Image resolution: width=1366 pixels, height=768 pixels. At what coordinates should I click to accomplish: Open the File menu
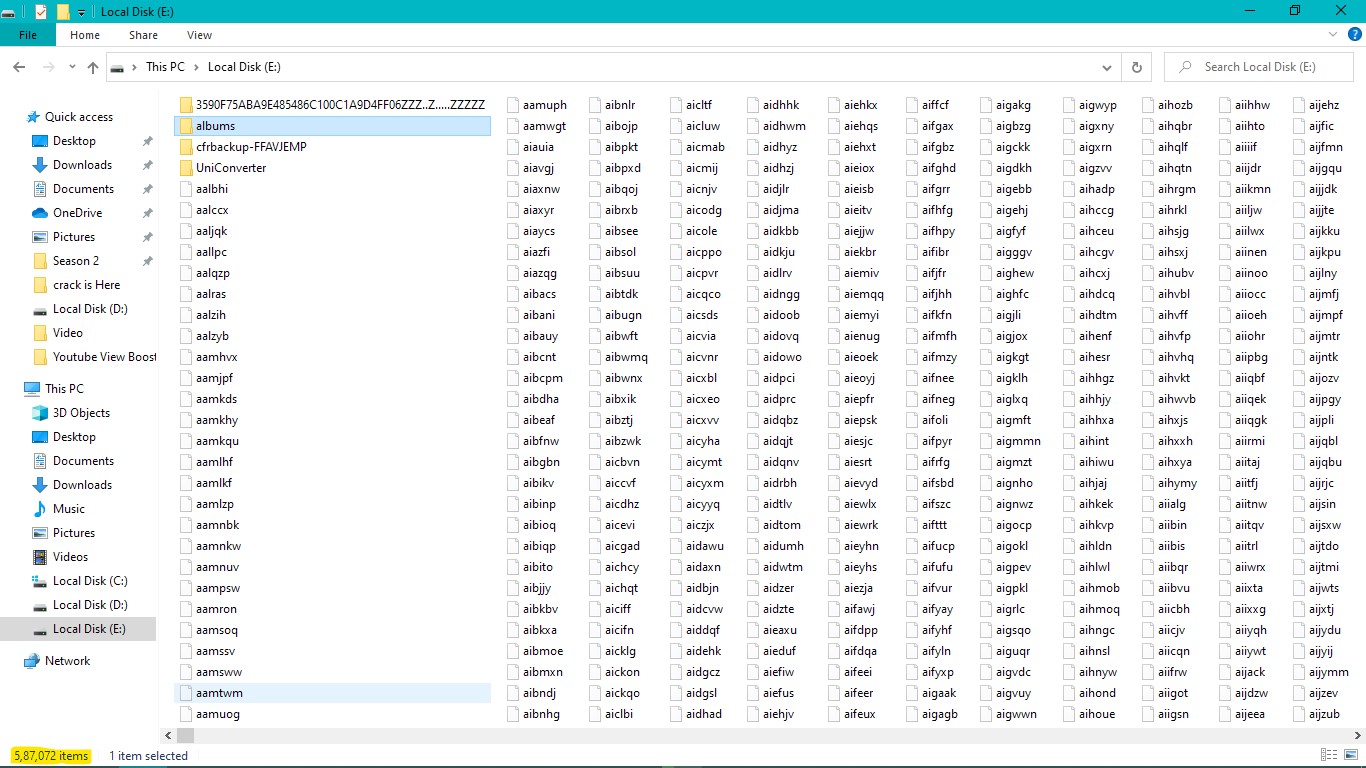coord(28,35)
